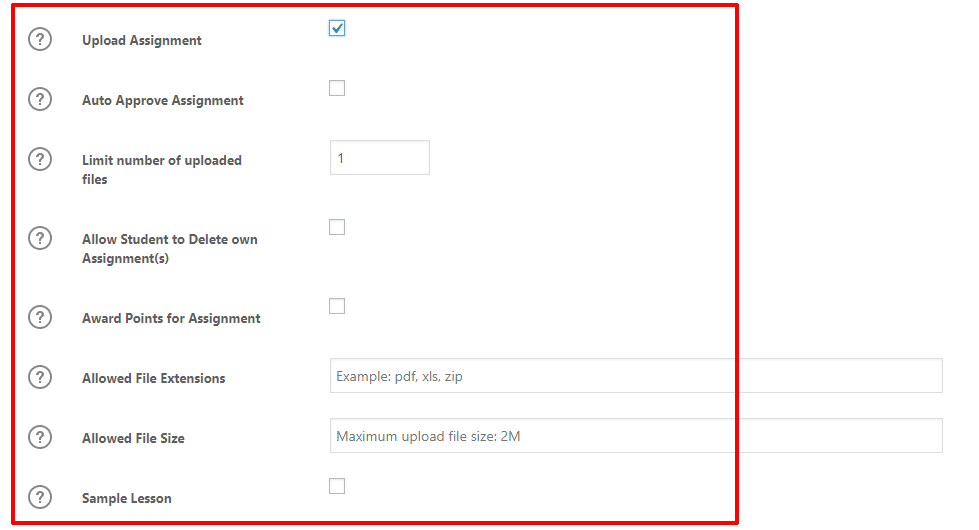Viewport: 979px width, 530px height.
Task: Enable Award Points for Assignment checkbox
Action: [337, 306]
